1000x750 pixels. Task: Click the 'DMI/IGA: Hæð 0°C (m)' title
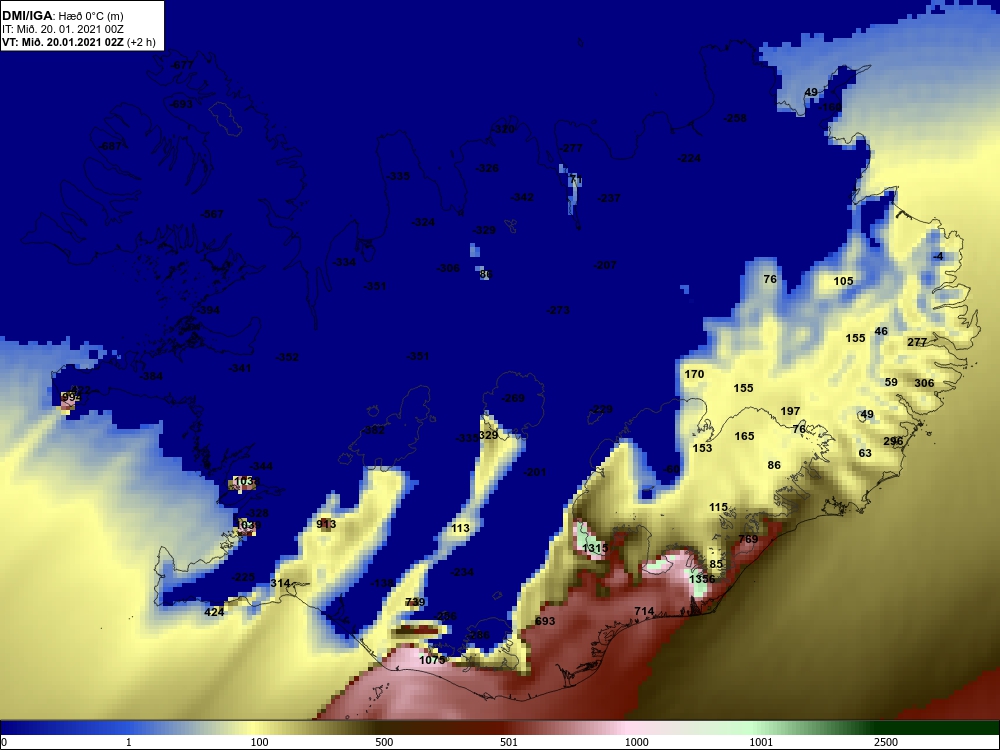click(x=63, y=15)
